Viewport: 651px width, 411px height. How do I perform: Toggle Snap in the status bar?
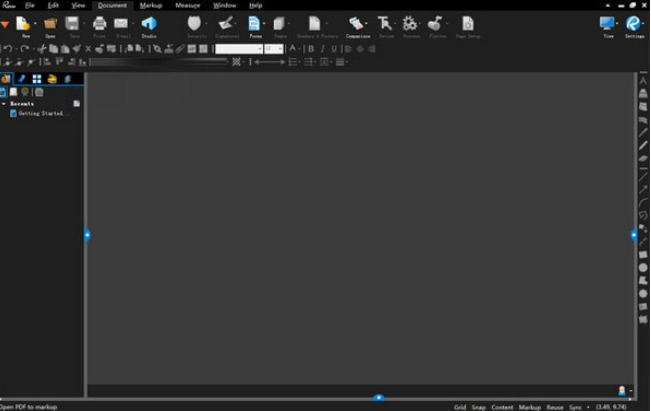(x=479, y=407)
